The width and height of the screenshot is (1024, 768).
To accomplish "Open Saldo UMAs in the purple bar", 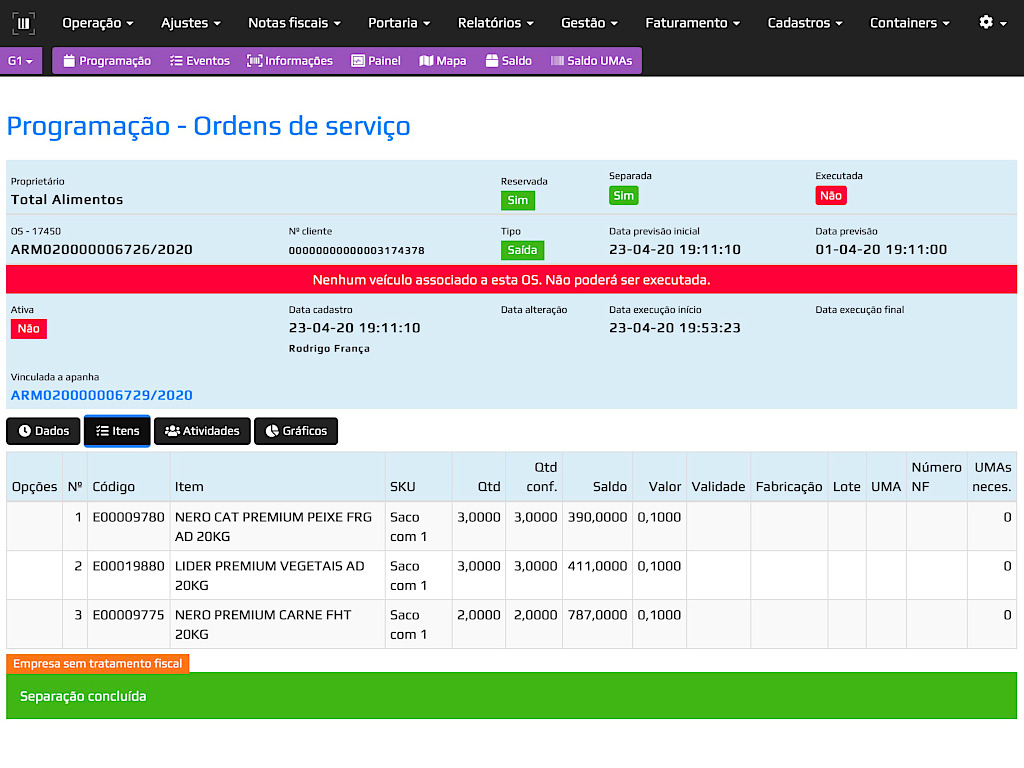I will click(x=592, y=61).
